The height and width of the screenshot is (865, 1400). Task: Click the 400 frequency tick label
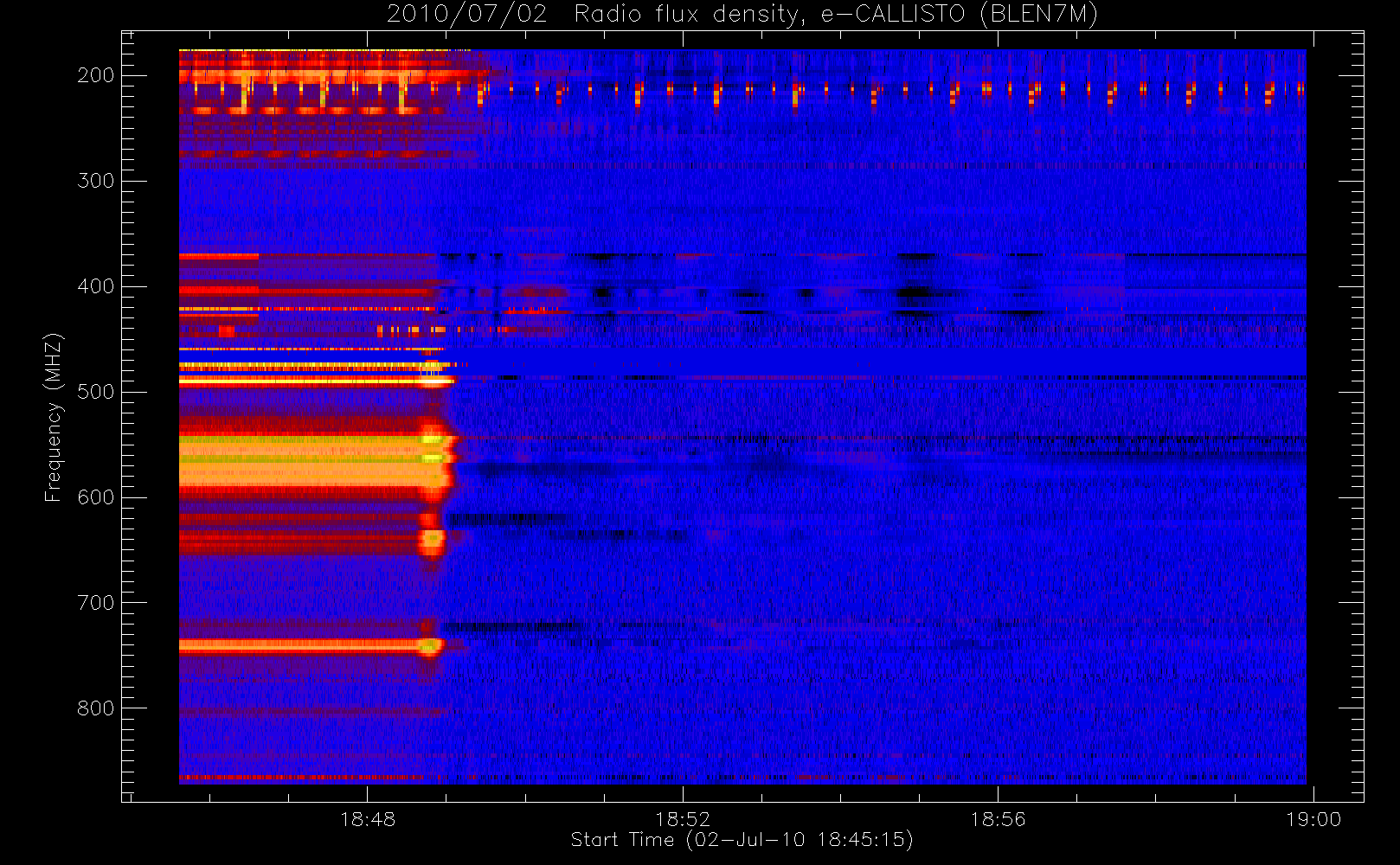pyautogui.click(x=96, y=286)
